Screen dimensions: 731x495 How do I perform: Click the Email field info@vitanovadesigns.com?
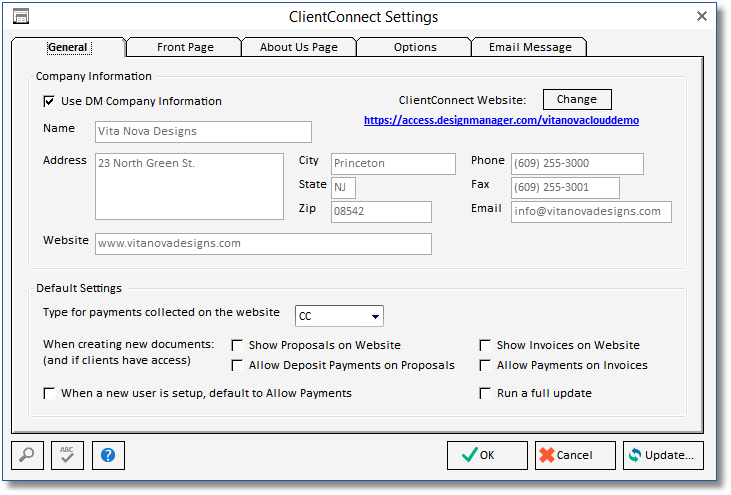pos(591,212)
